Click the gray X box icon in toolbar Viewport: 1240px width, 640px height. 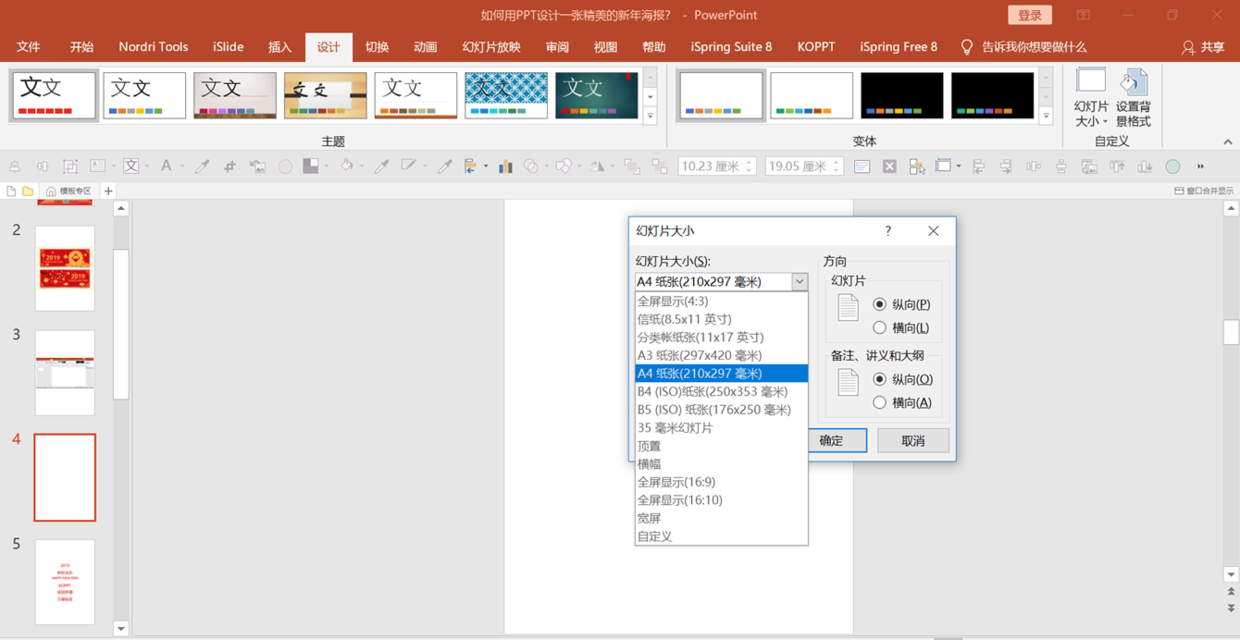[x=889, y=167]
